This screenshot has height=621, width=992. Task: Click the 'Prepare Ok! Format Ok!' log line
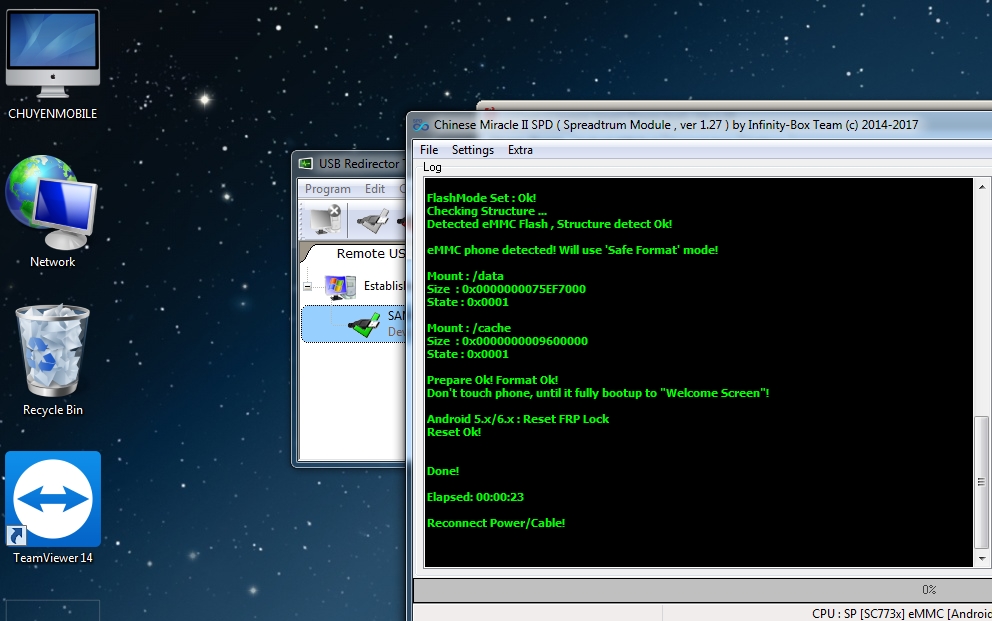pyautogui.click(x=492, y=380)
